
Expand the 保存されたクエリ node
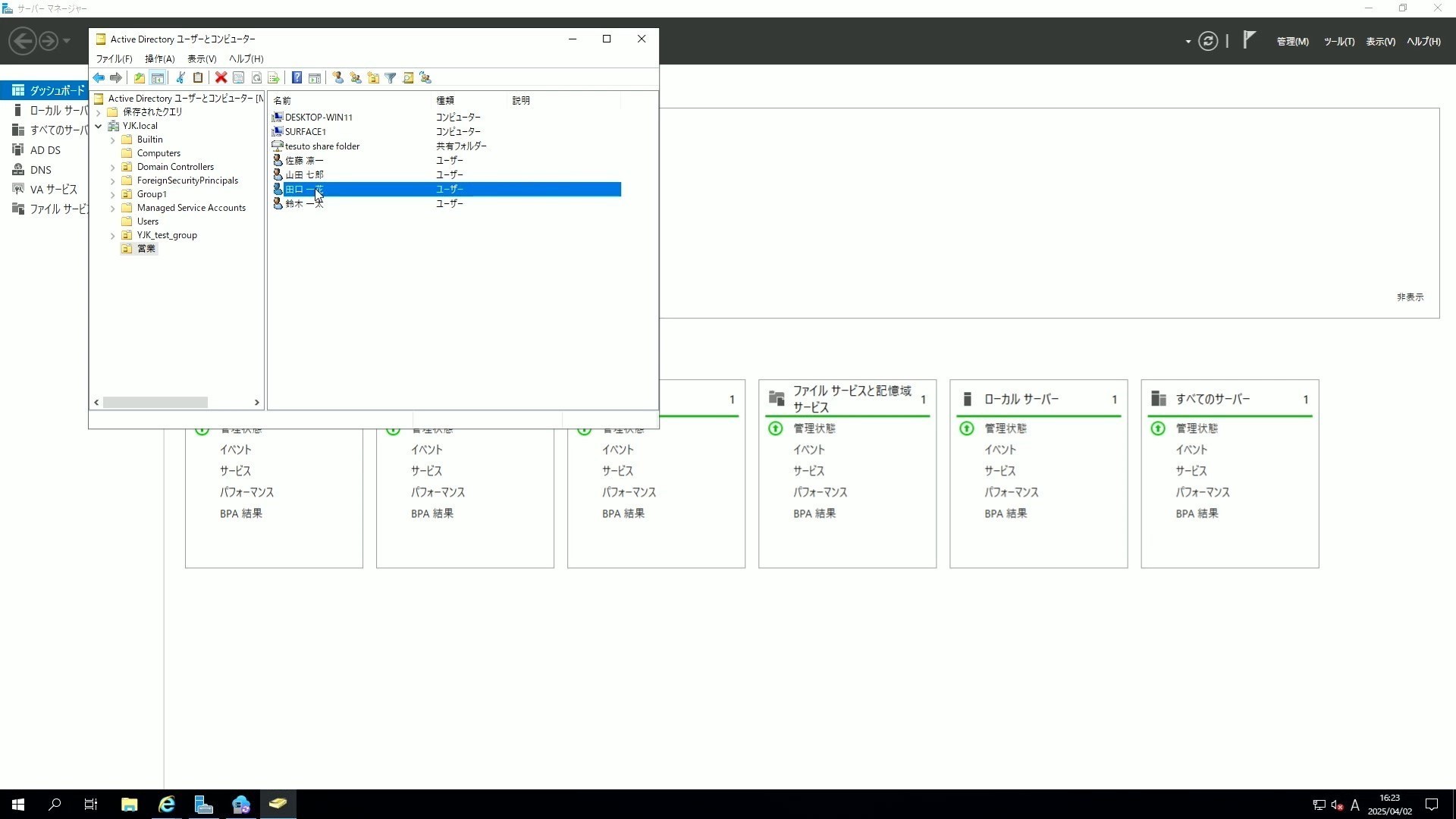coord(99,112)
